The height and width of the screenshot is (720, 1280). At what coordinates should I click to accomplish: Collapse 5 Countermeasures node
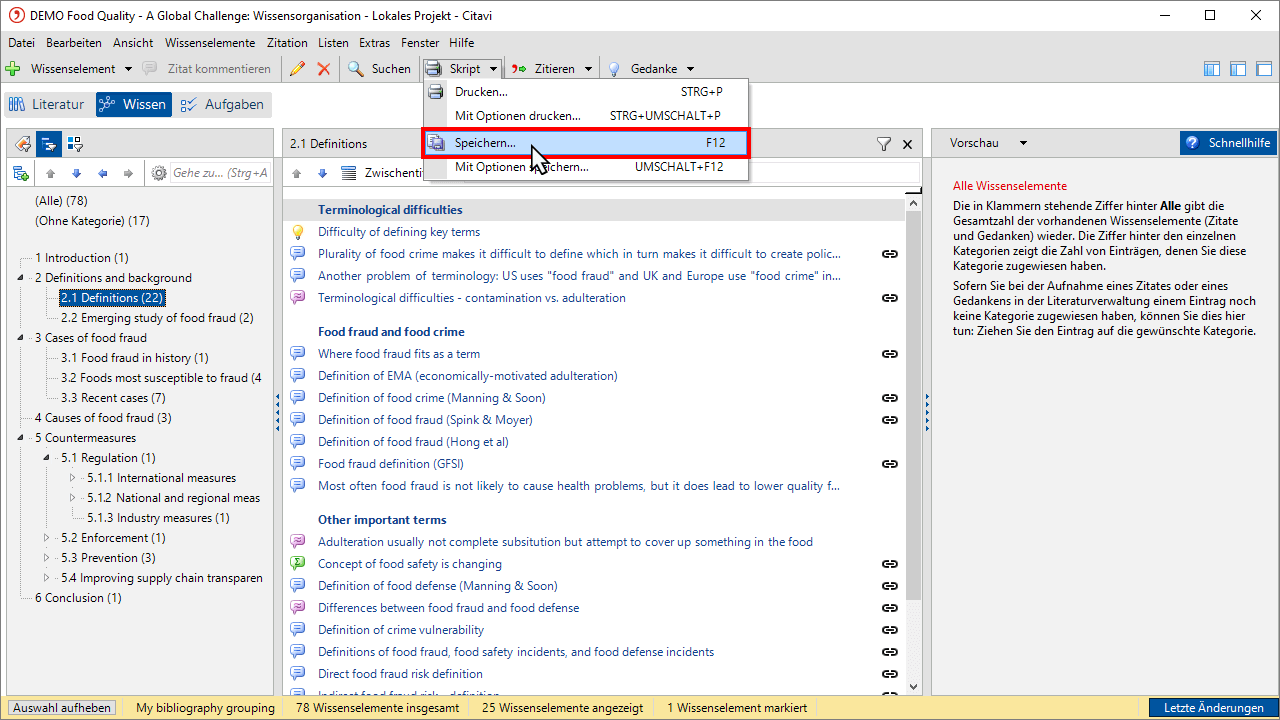pos(21,438)
